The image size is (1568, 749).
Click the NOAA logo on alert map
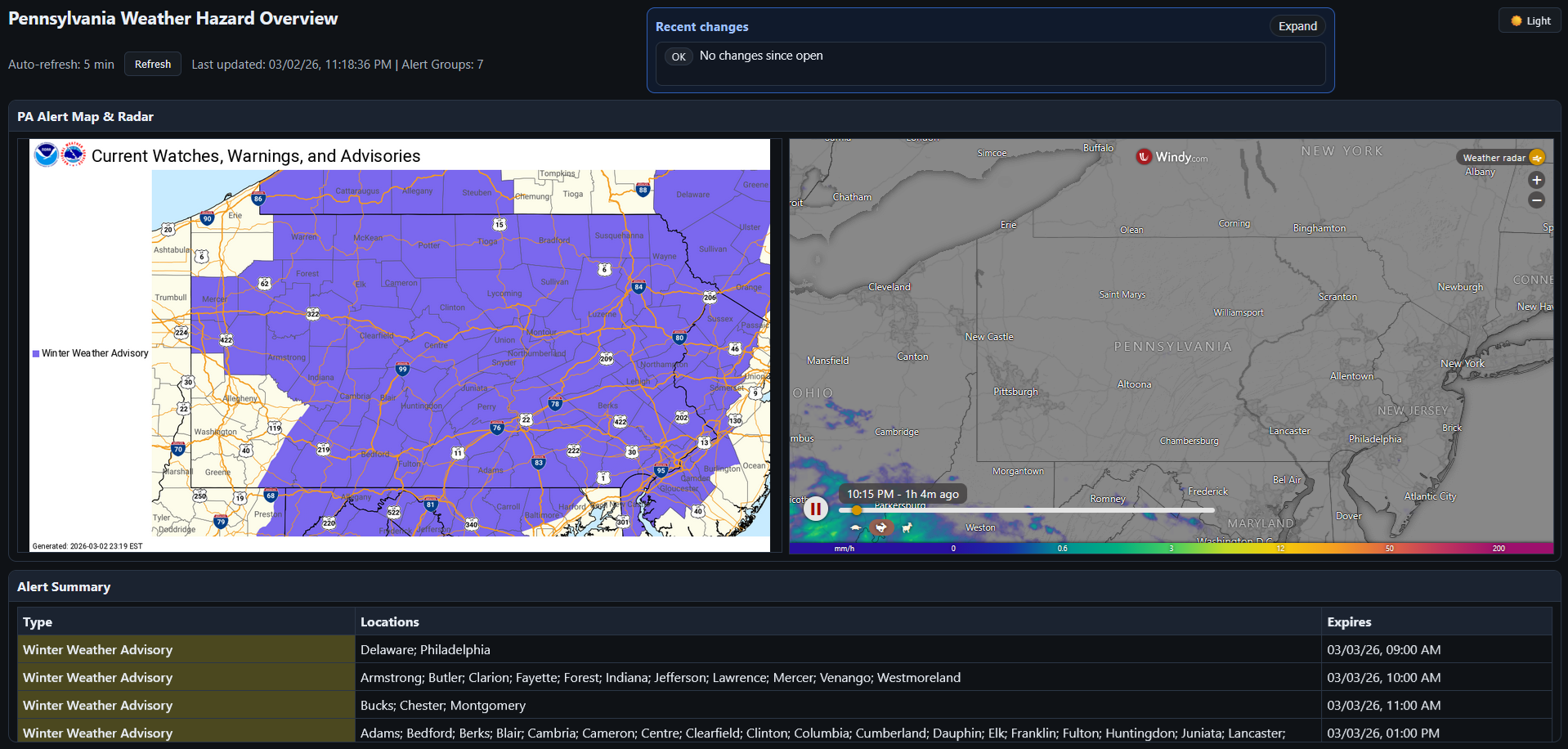47,155
